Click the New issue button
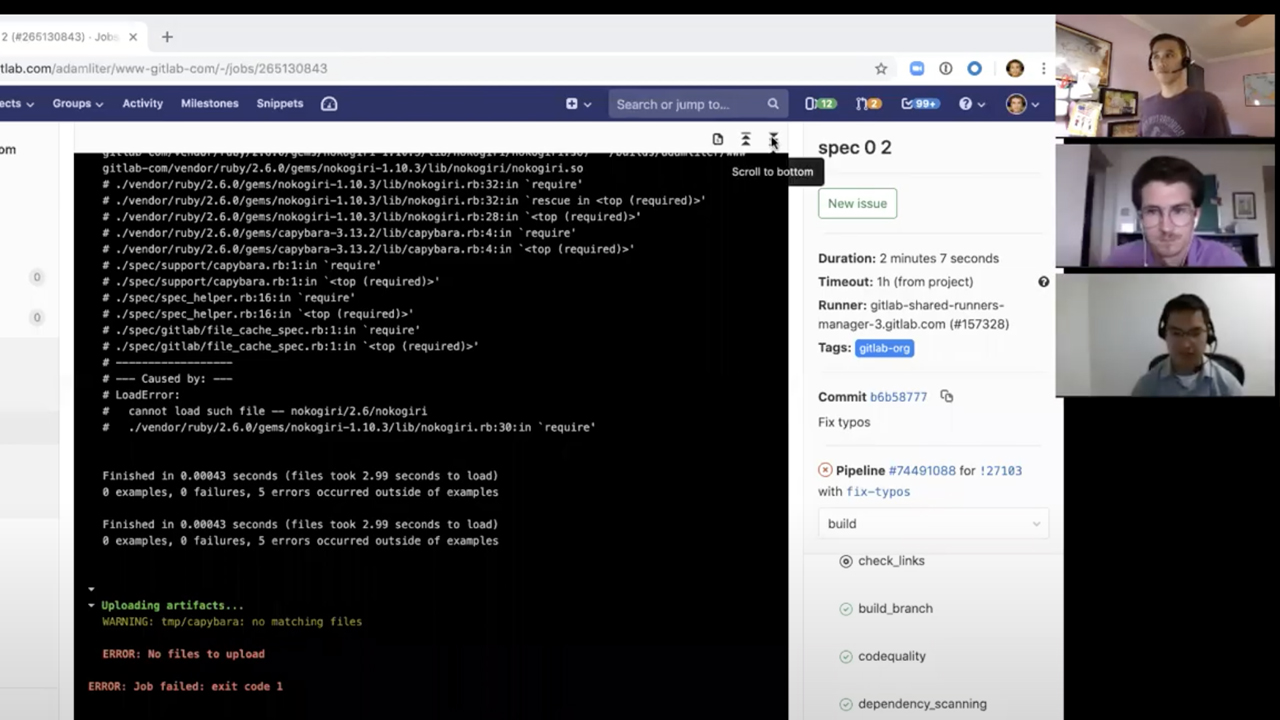 click(857, 203)
